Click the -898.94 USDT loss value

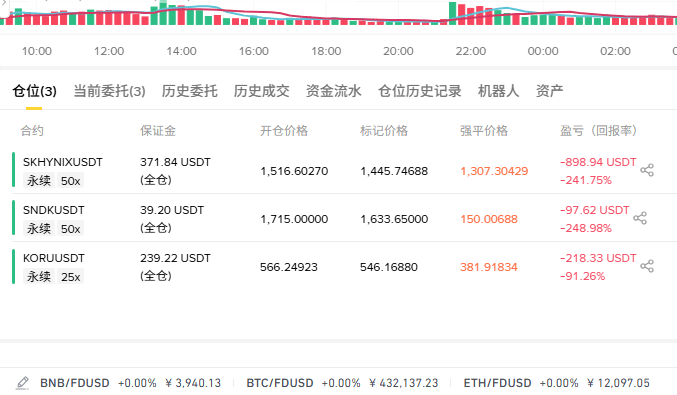tap(598, 162)
